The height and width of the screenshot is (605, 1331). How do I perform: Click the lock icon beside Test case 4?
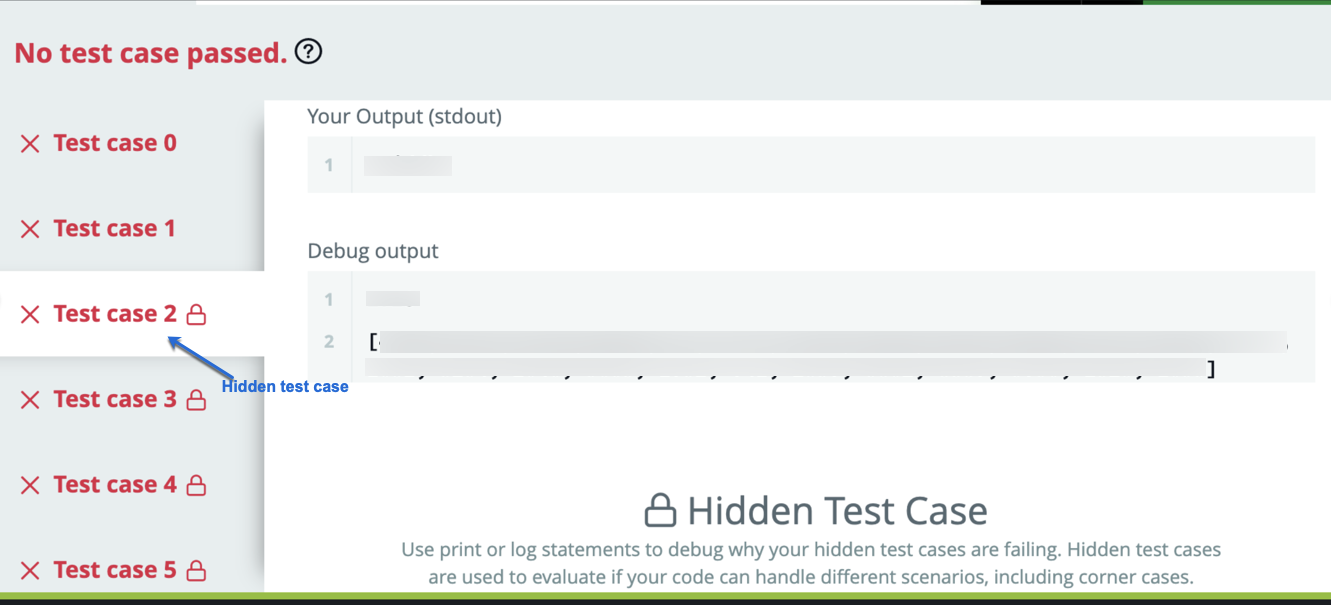coord(197,485)
